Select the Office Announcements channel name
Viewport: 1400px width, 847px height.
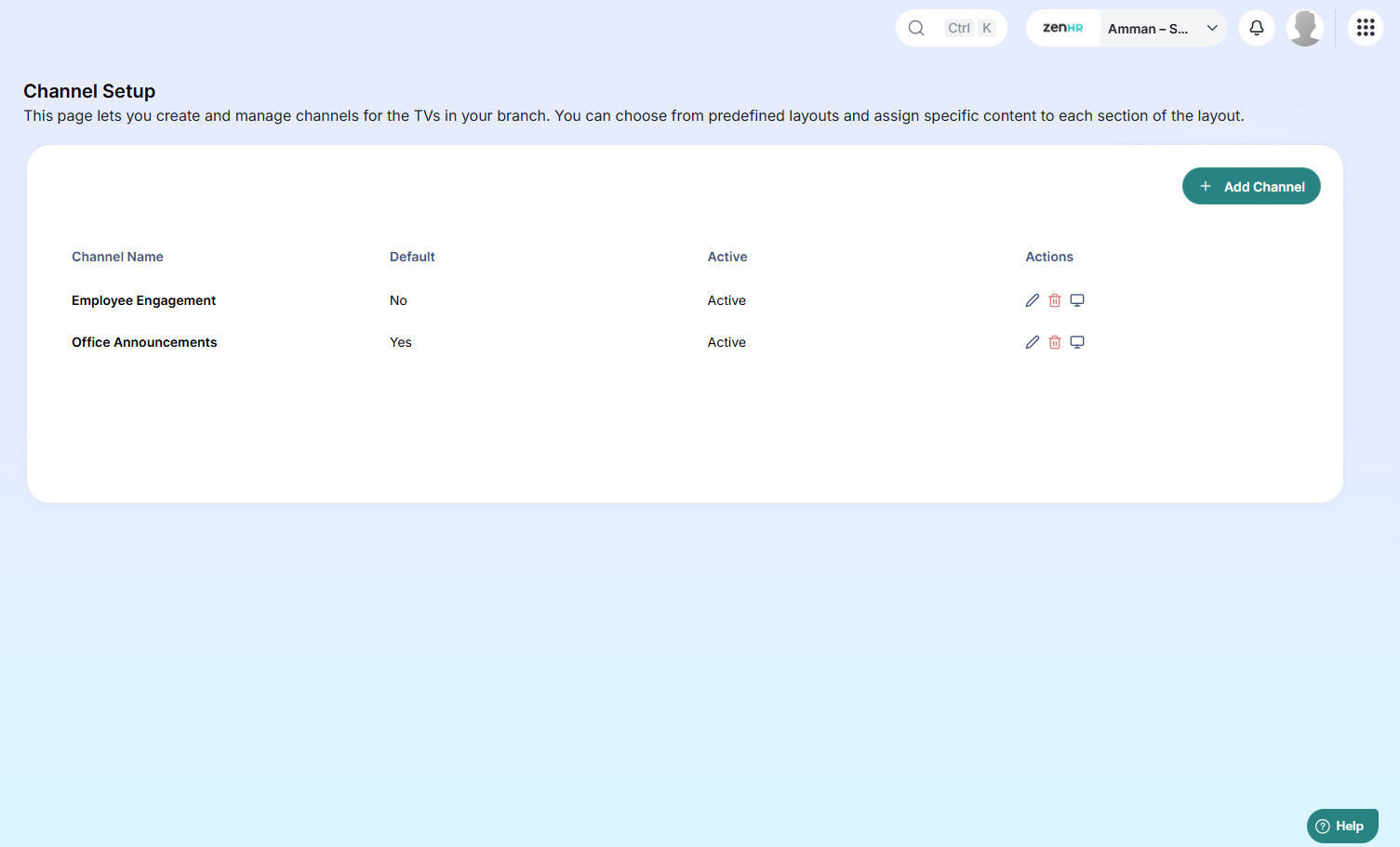point(144,342)
